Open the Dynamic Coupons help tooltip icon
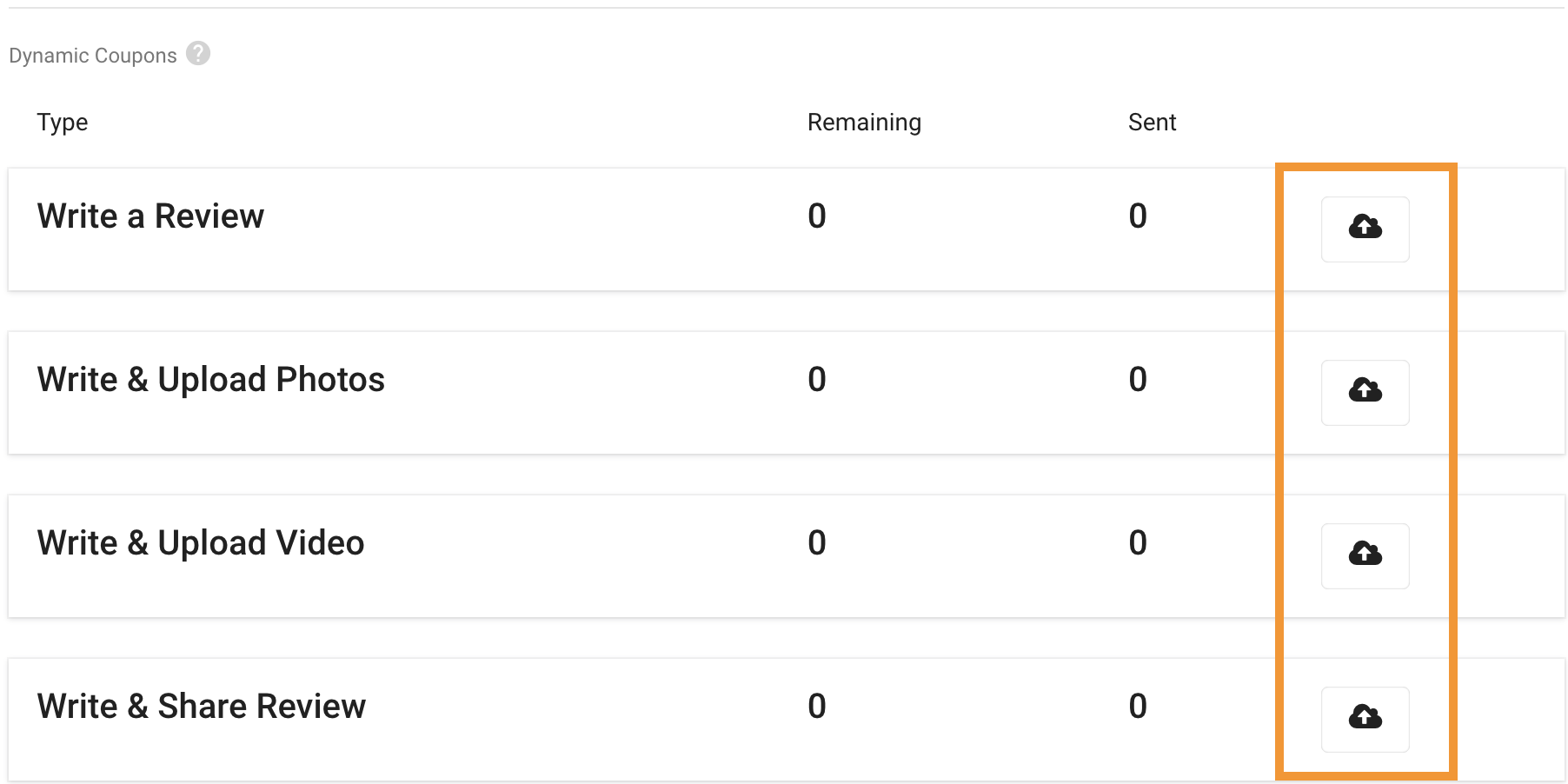This screenshot has width=1568, height=784. click(198, 54)
